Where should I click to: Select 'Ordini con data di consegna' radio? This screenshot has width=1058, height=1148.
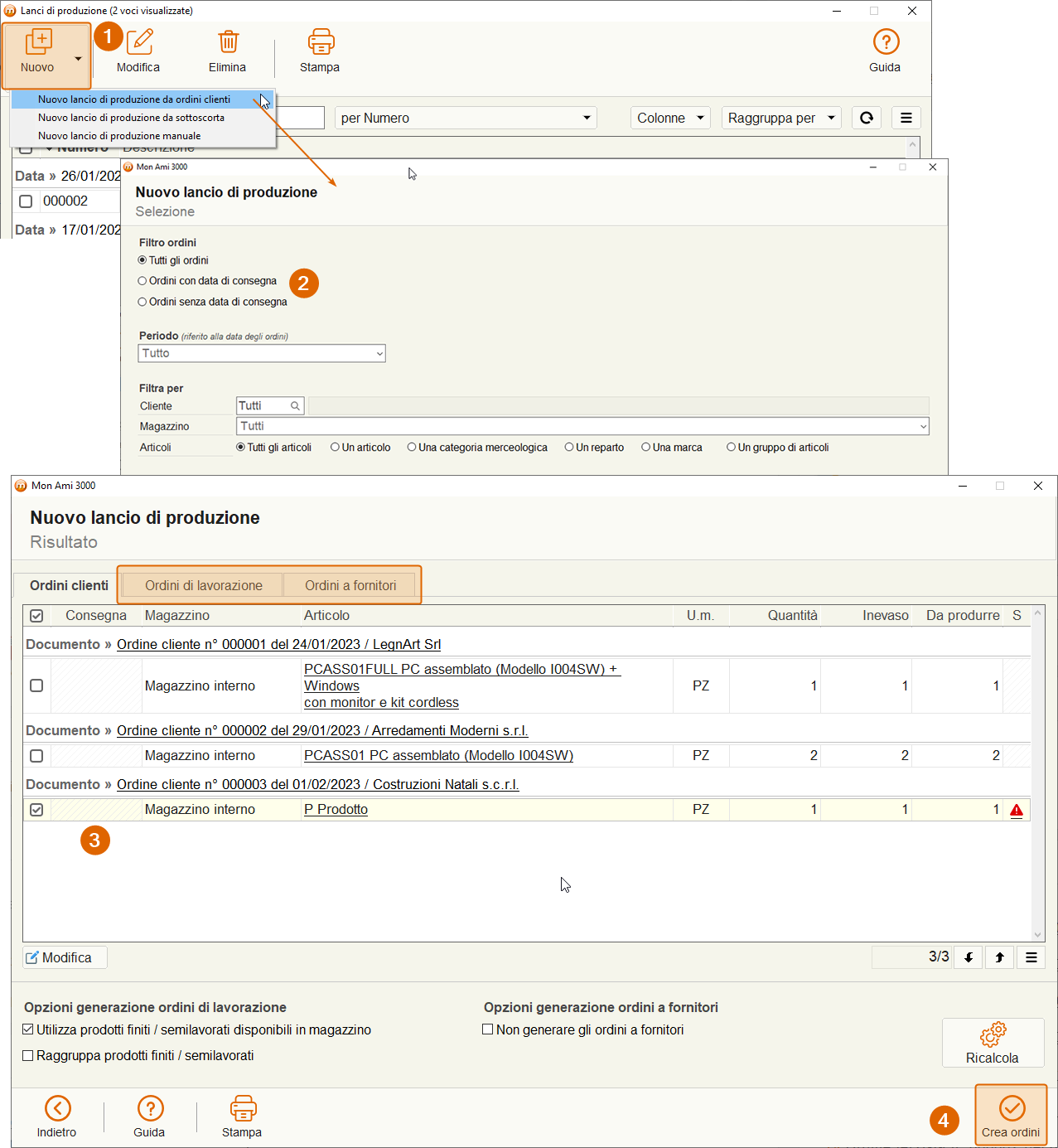pyautogui.click(x=143, y=281)
